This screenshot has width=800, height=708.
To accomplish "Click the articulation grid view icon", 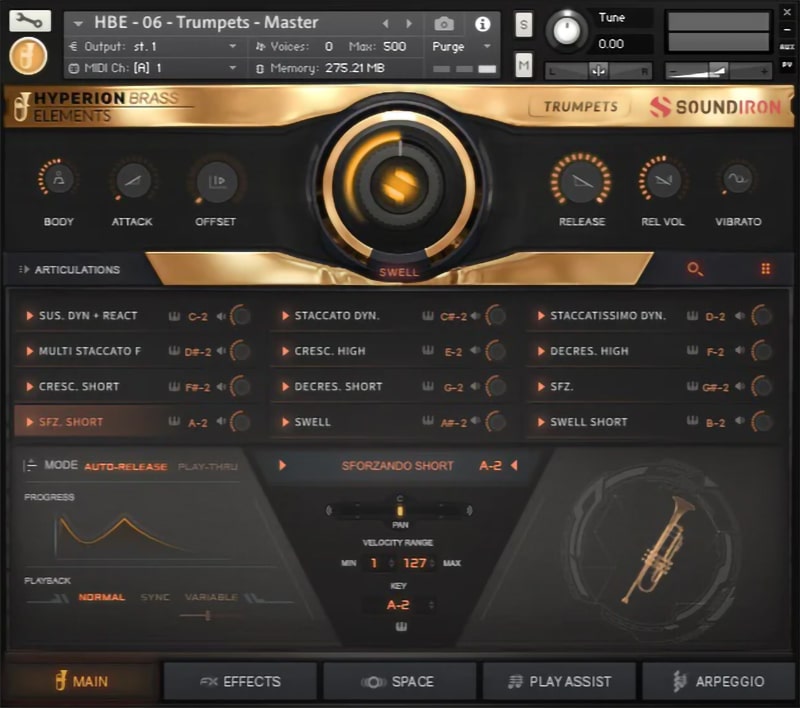I will [x=765, y=269].
